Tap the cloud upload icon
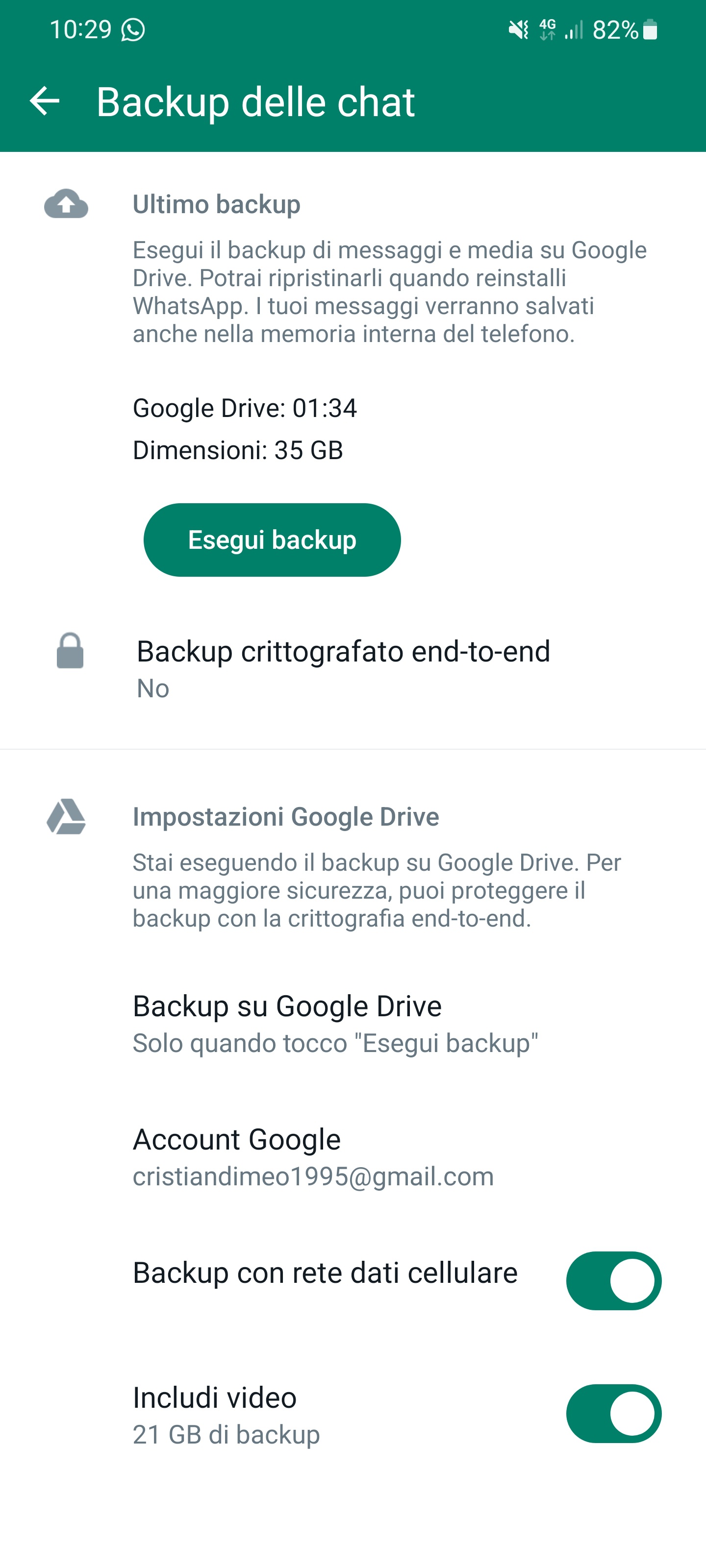Screen dimensions: 706x1568 (66, 204)
